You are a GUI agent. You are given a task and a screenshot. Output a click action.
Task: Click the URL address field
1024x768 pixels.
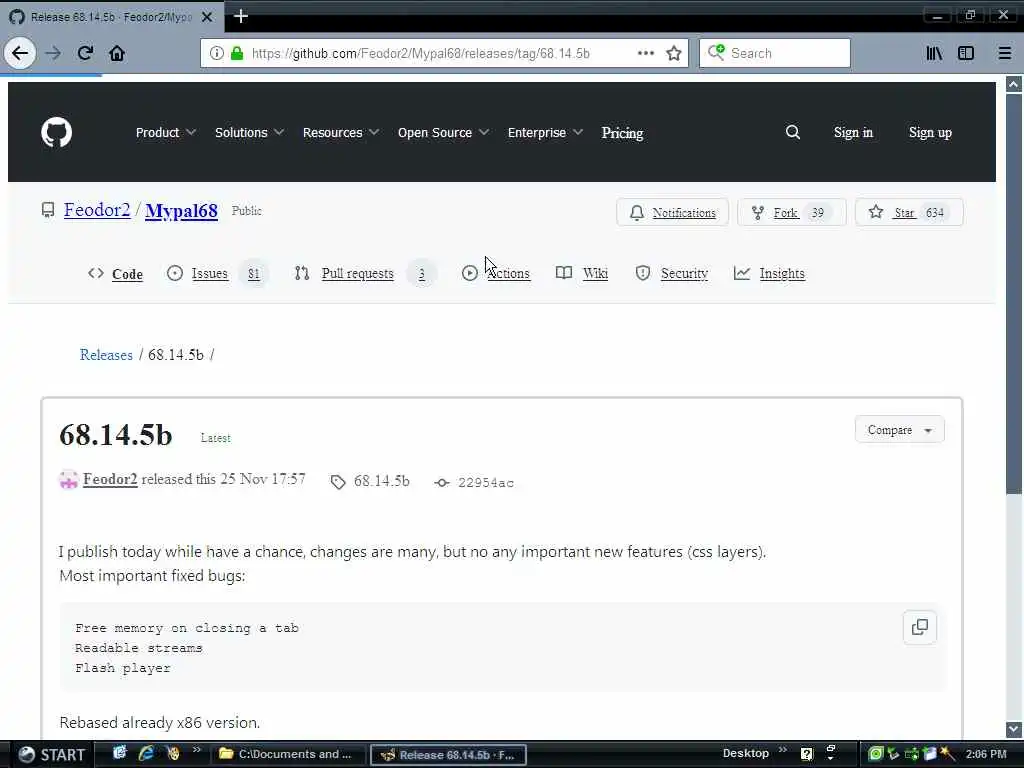point(421,53)
